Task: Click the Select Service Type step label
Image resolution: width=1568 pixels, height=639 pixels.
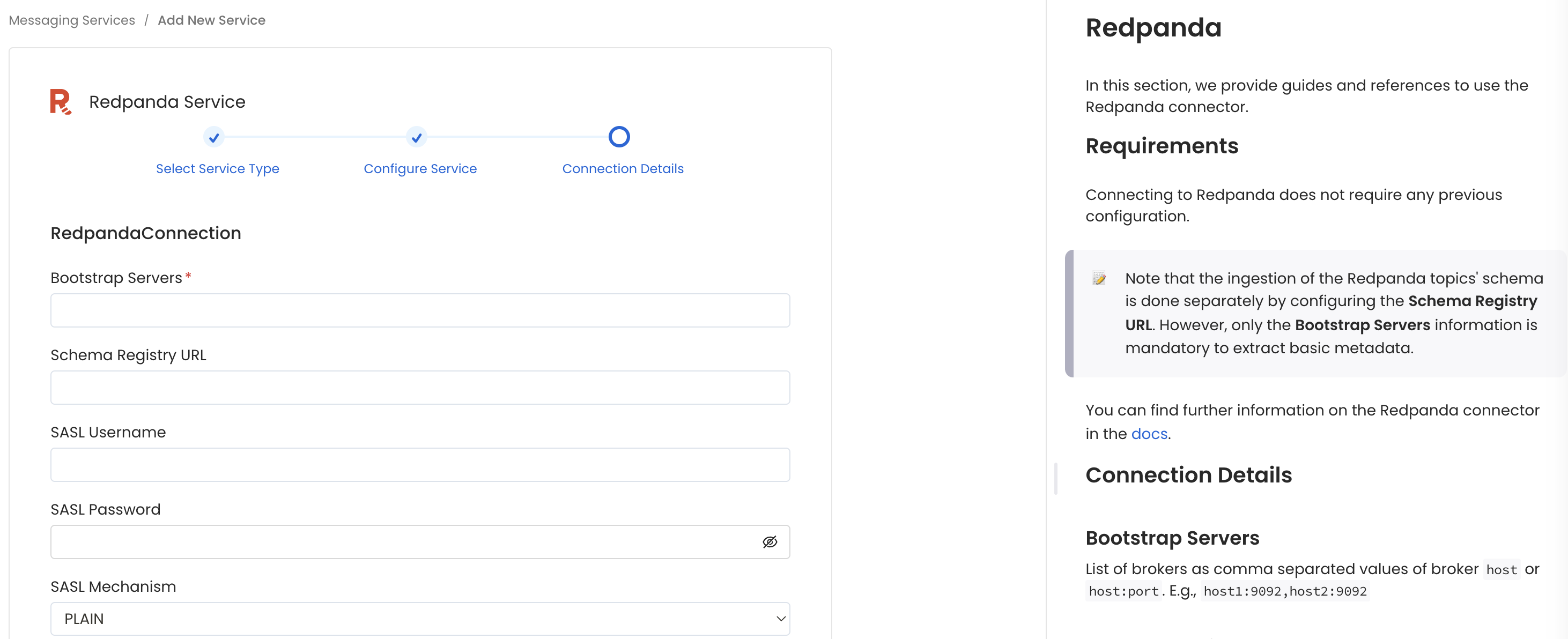Action: tap(217, 168)
